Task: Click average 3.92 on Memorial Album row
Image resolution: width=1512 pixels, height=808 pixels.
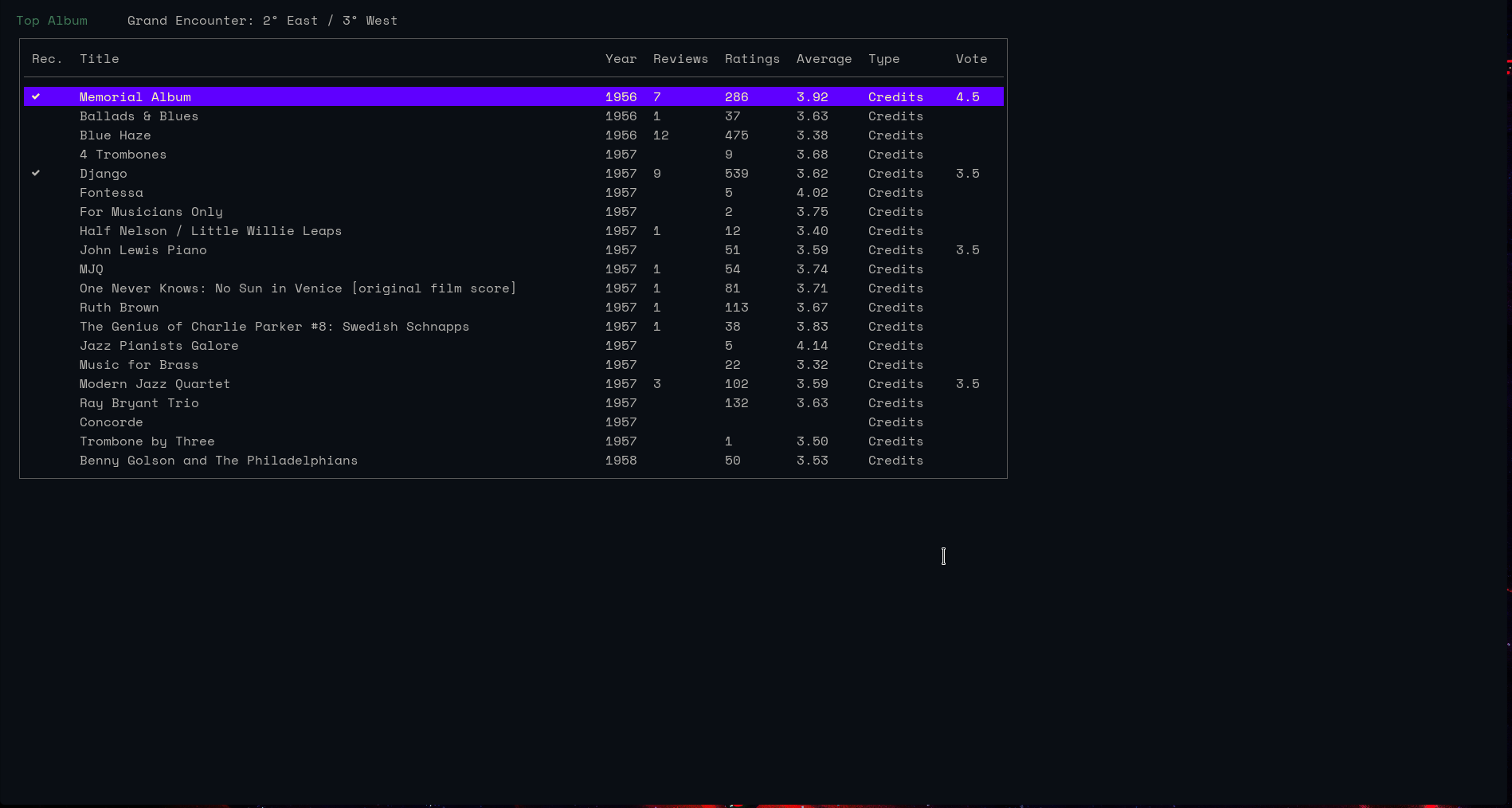Action: 813,97
